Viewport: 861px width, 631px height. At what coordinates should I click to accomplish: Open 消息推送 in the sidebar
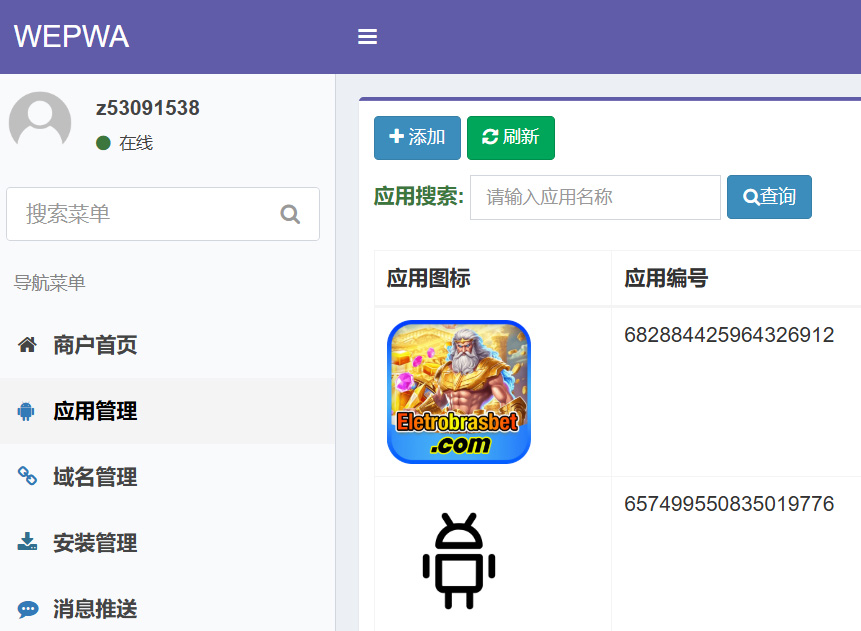point(167,608)
